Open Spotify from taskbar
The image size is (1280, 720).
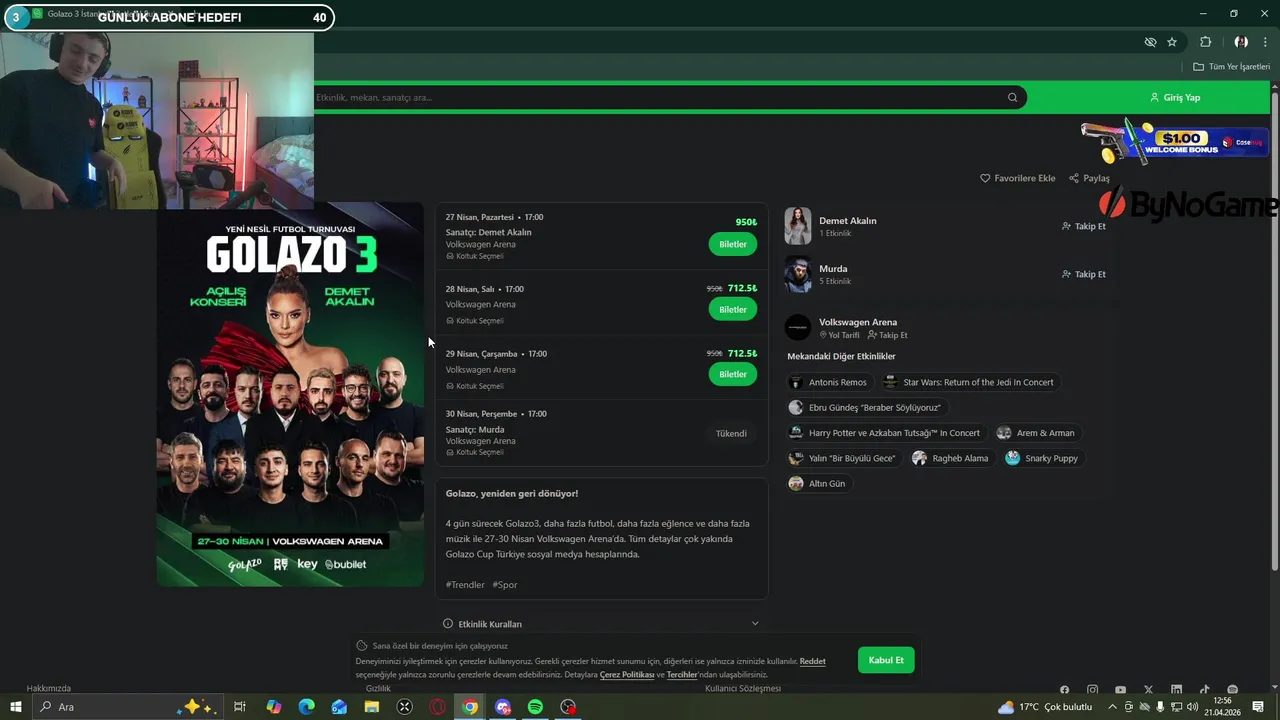535,707
